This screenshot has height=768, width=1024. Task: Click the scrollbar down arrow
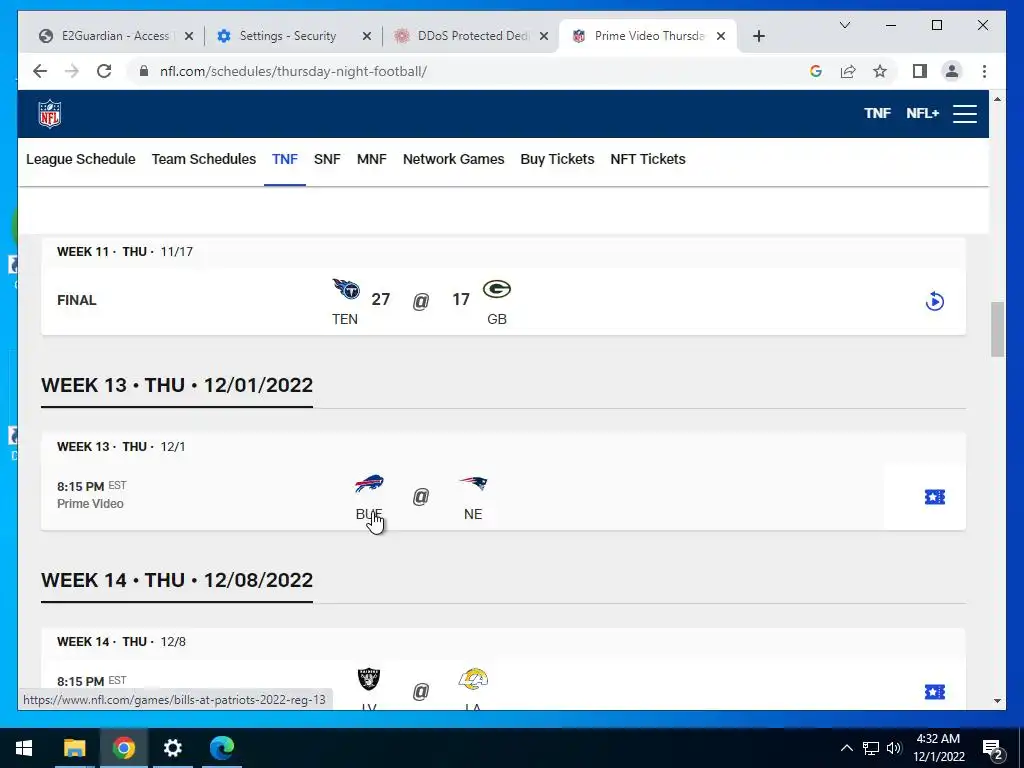pos(997,701)
